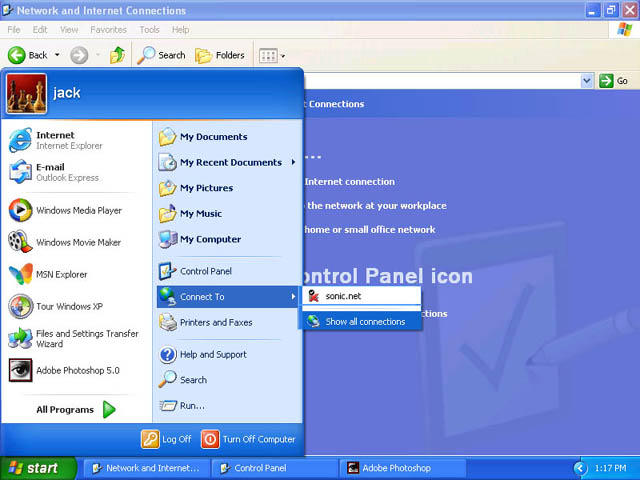Launch Windows Movie Maker
Image resolution: width=640 pixels, height=480 pixels.
pyautogui.click(x=64, y=242)
